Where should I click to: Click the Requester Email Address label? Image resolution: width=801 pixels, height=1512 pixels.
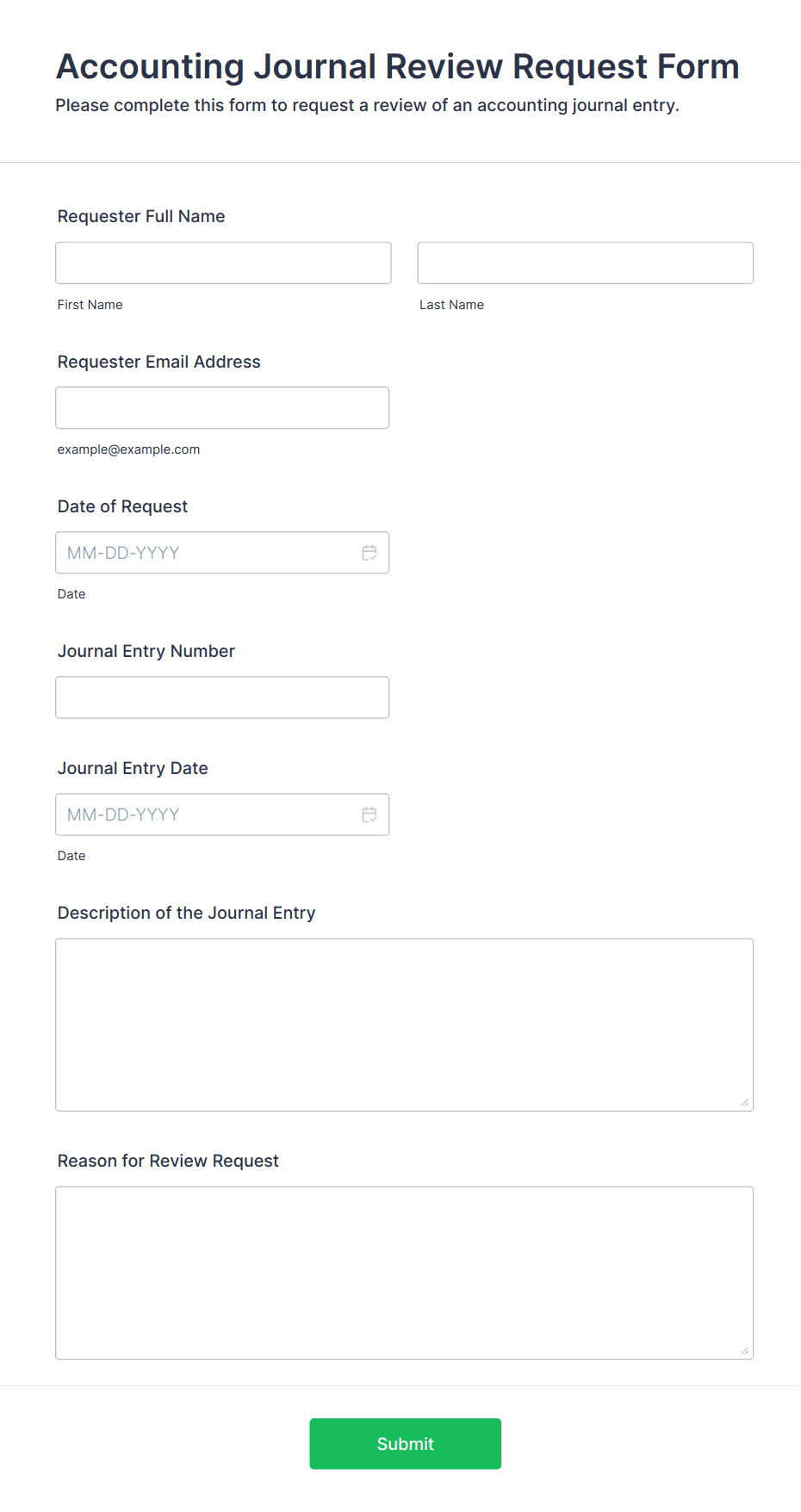159,362
